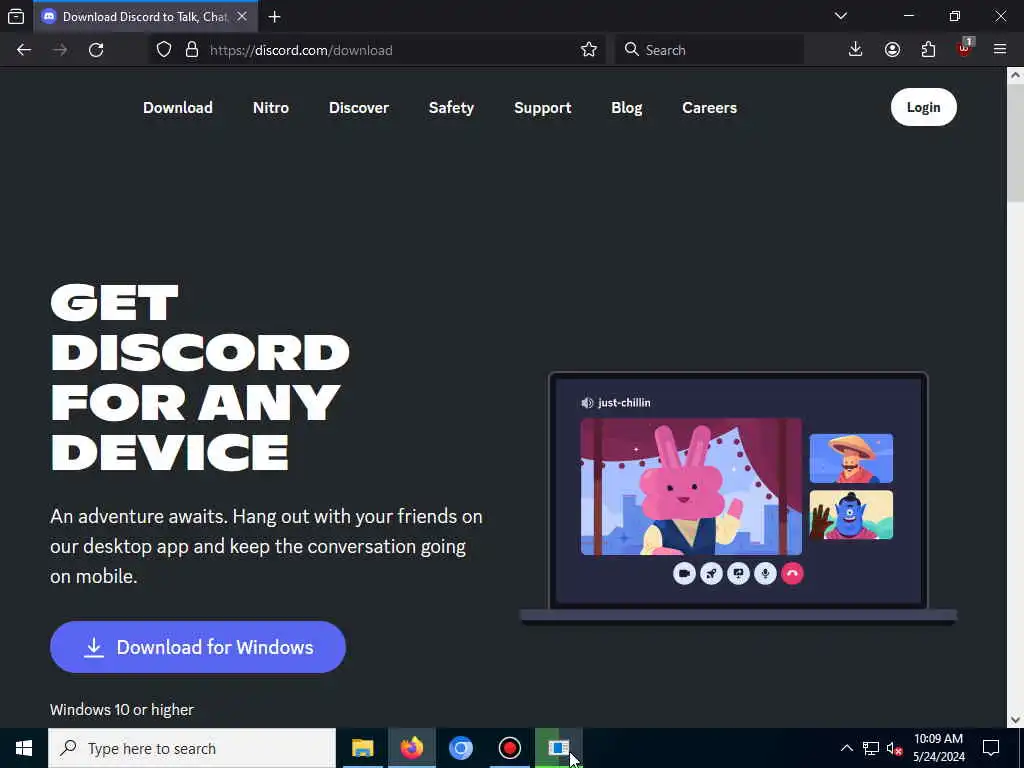Screen dimensions: 1024x768
Task: Click the network tray icon
Action: (x=871, y=748)
